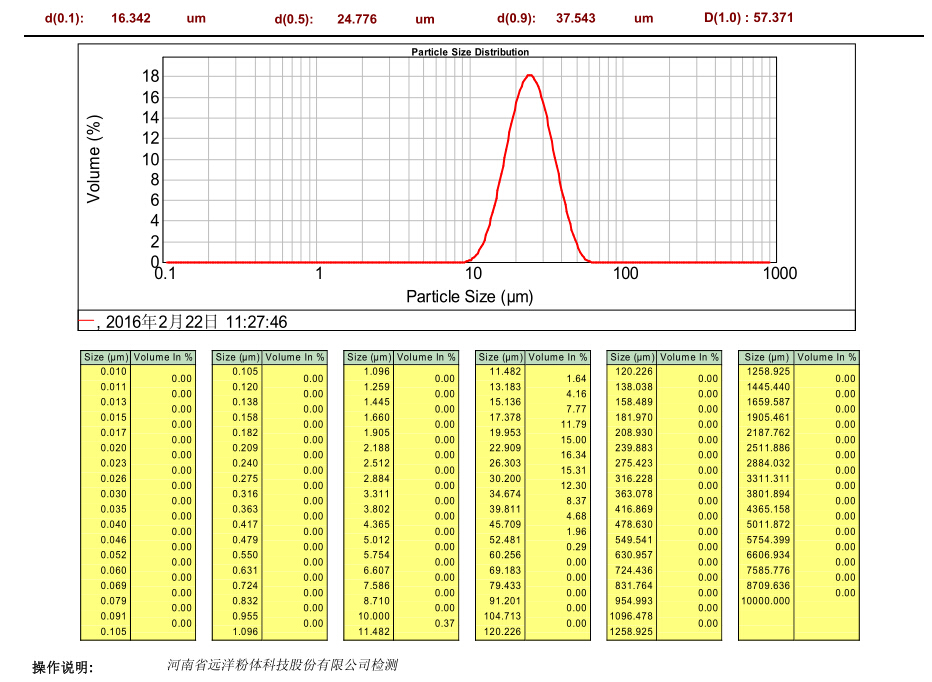Click the Particle Size Distribution chart title
Screen dimensions: 932x682
pyautogui.click(x=470, y=52)
